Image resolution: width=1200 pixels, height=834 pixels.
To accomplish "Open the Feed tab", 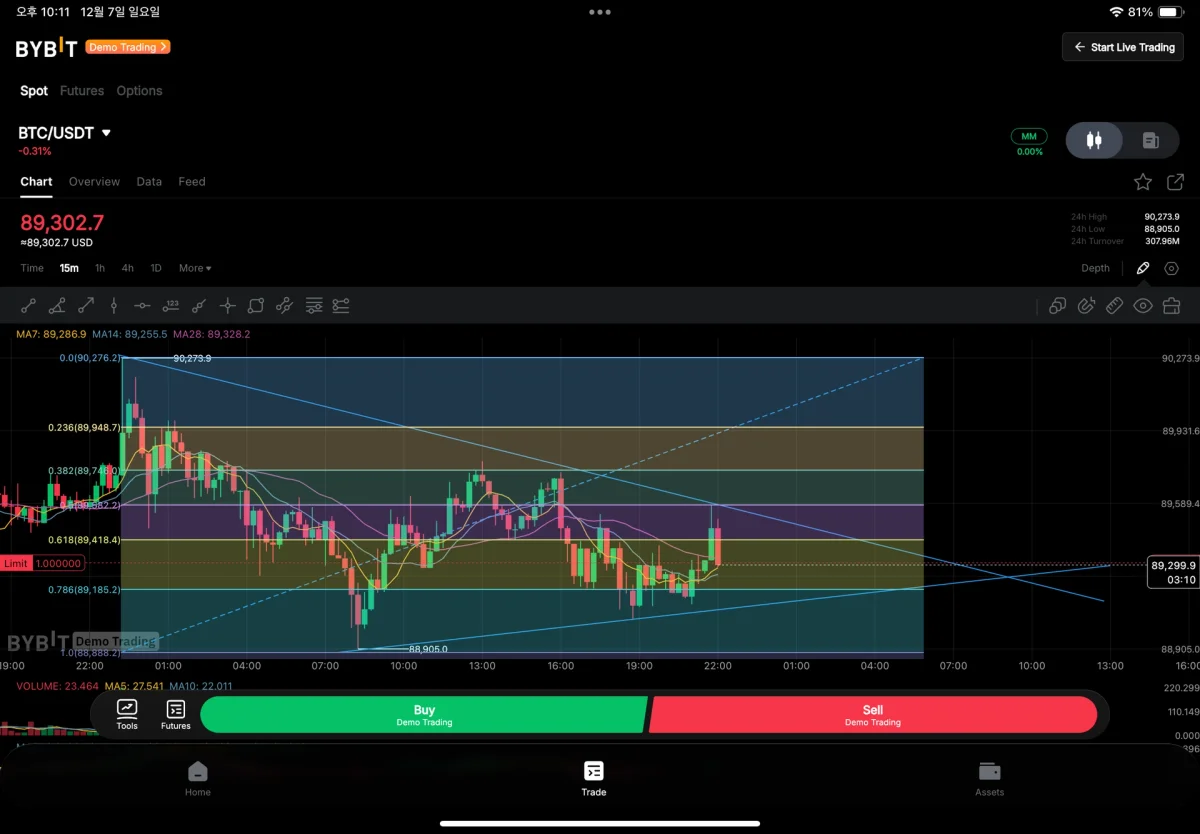I will (192, 182).
